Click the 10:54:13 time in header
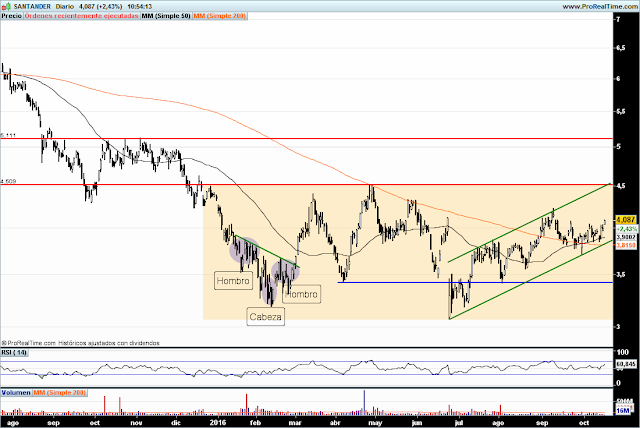This screenshot has height=428, width=640. tap(140, 7)
